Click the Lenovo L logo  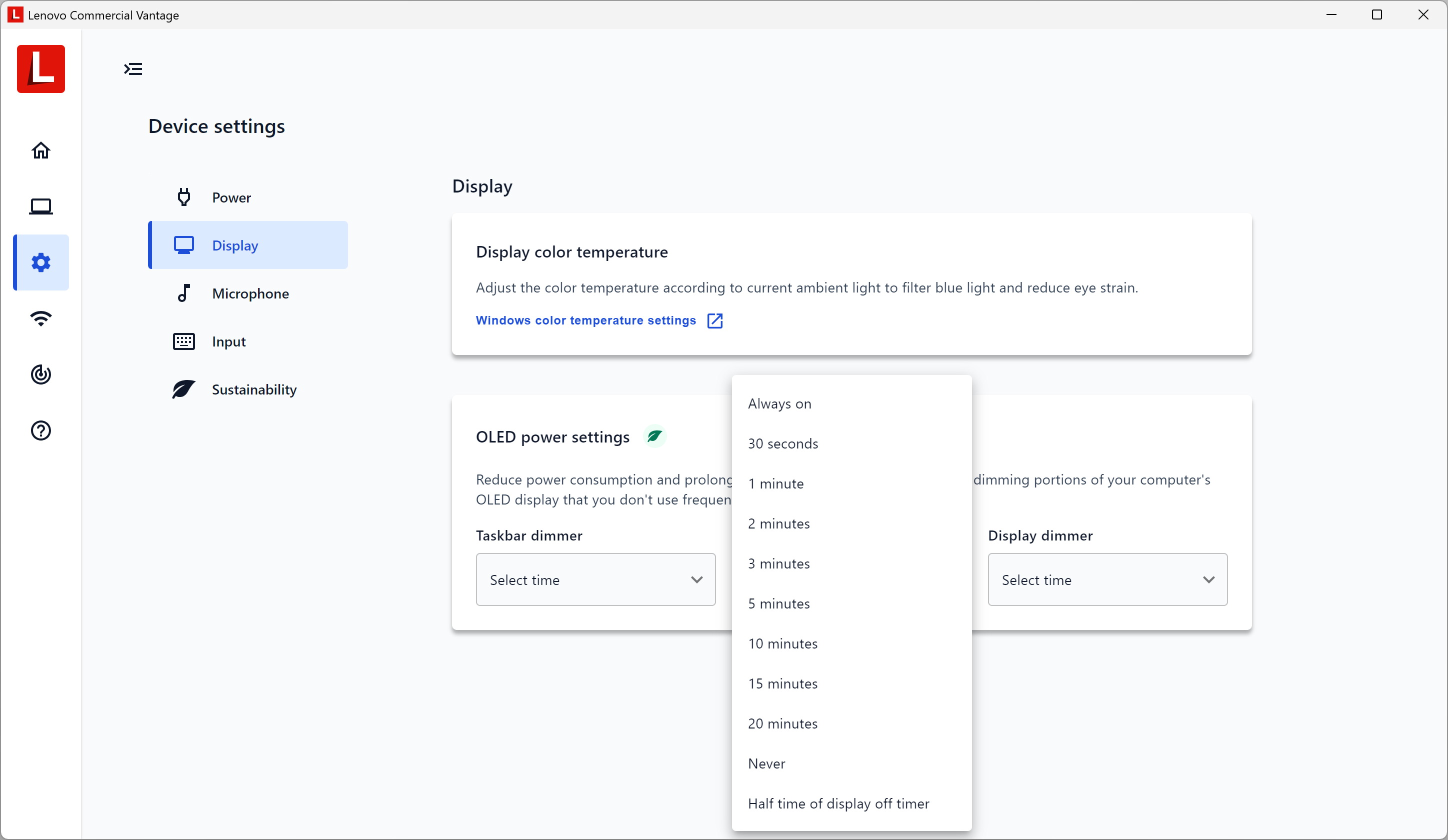tap(41, 69)
